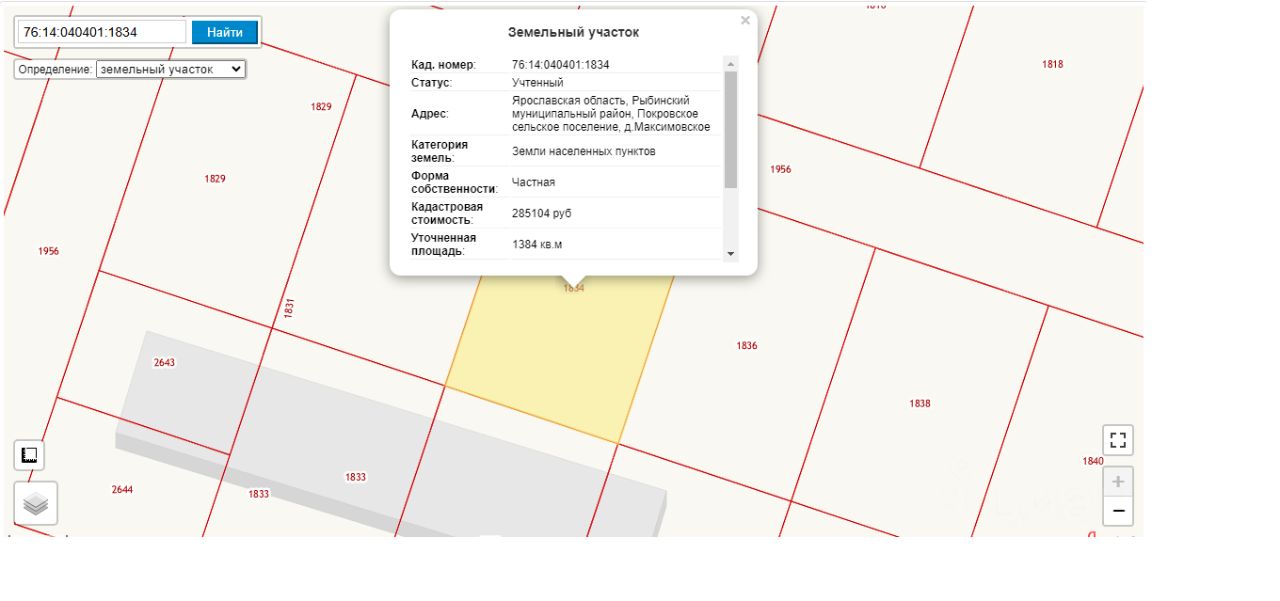Open the map layers switcher
The image size is (1280, 601).
36,504
